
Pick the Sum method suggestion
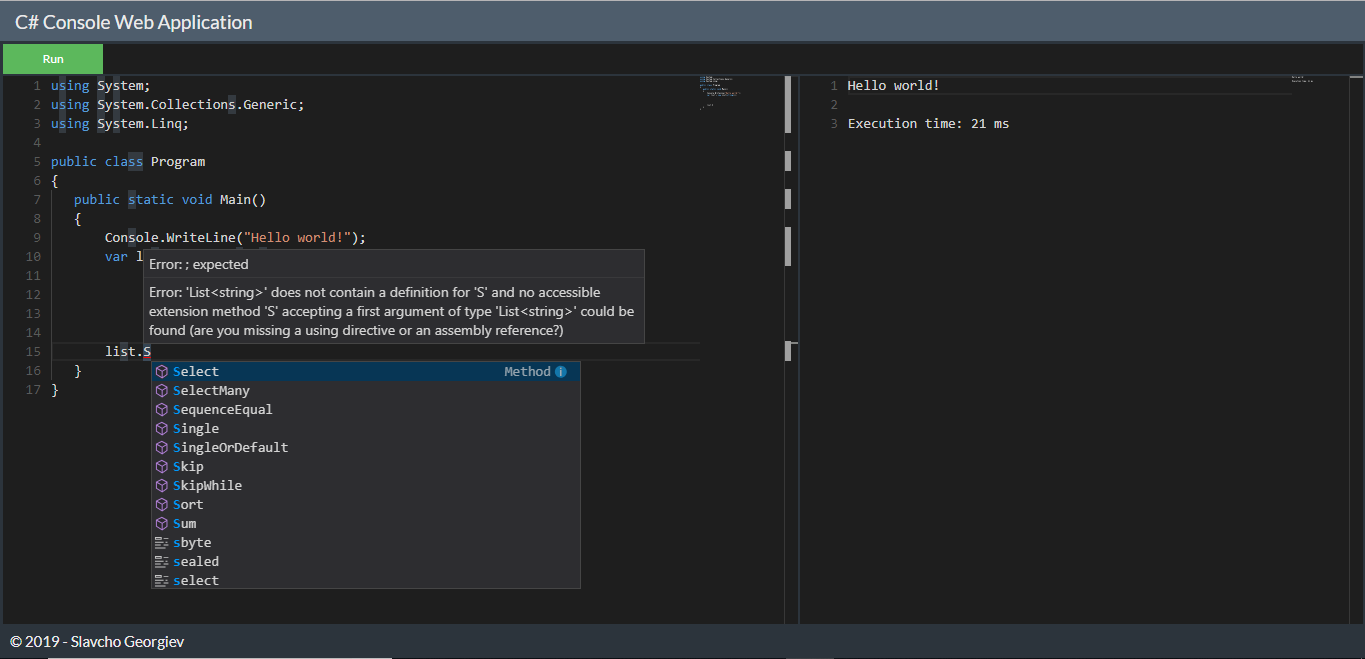click(366, 524)
